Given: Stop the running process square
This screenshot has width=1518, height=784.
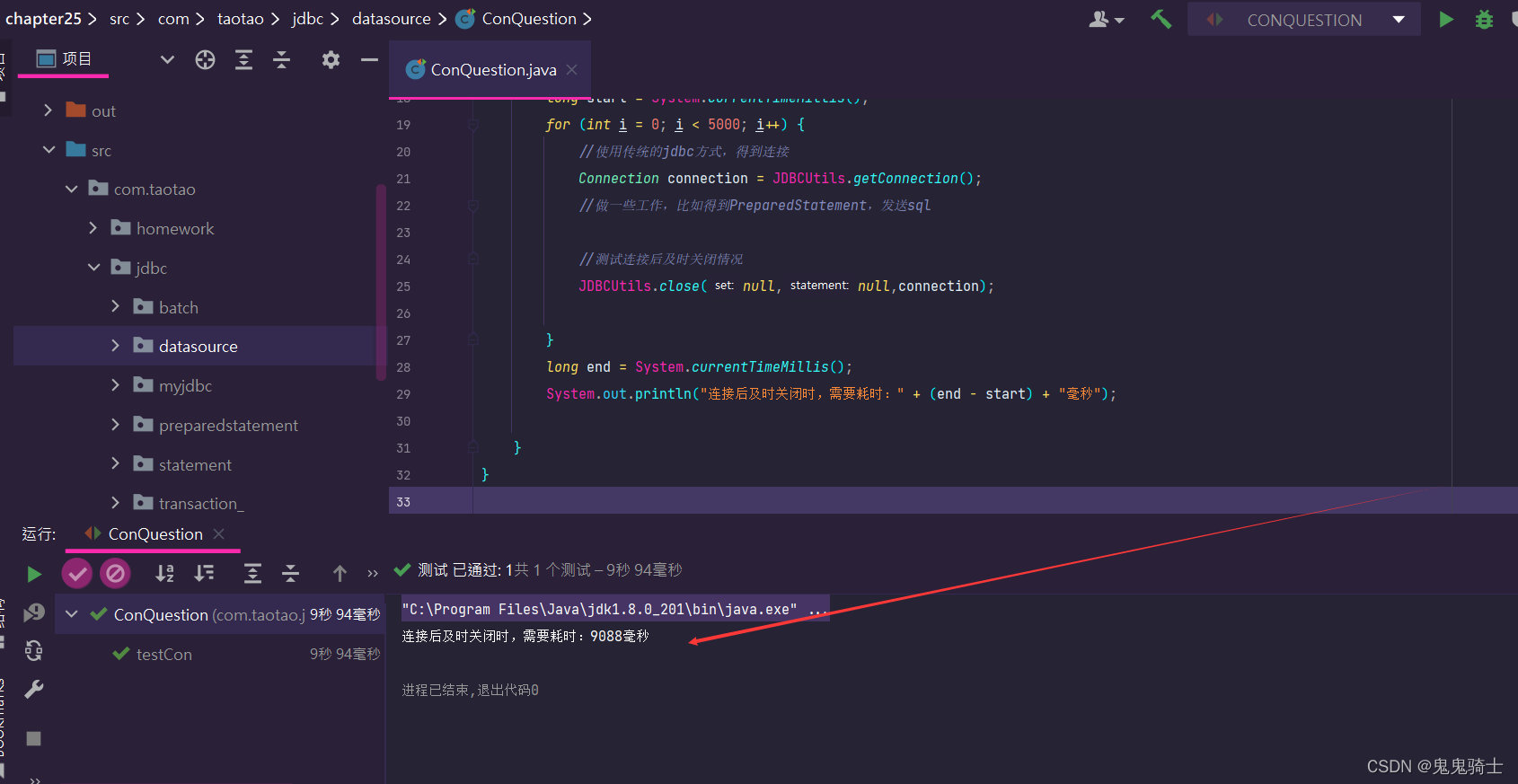Looking at the screenshot, I should pyautogui.click(x=33, y=738).
